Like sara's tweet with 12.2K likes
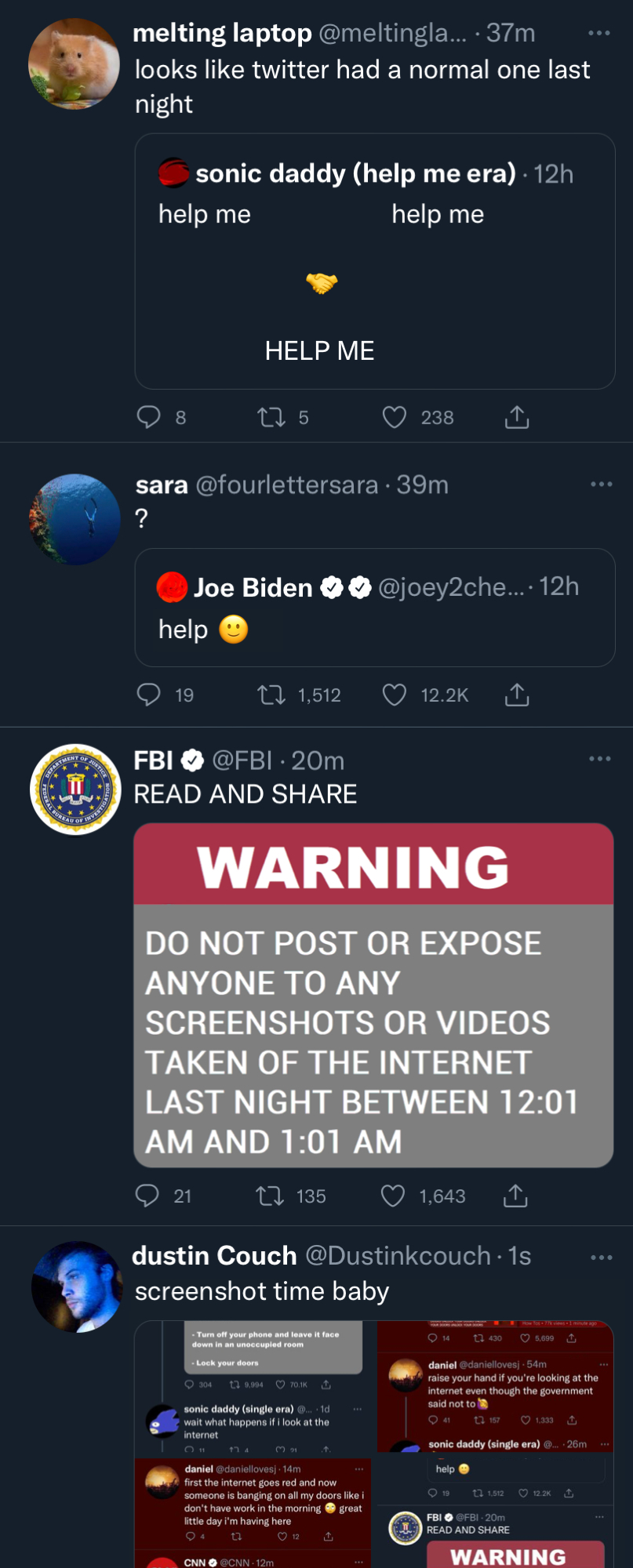Viewport: 633px width, 1568px height. [394, 695]
